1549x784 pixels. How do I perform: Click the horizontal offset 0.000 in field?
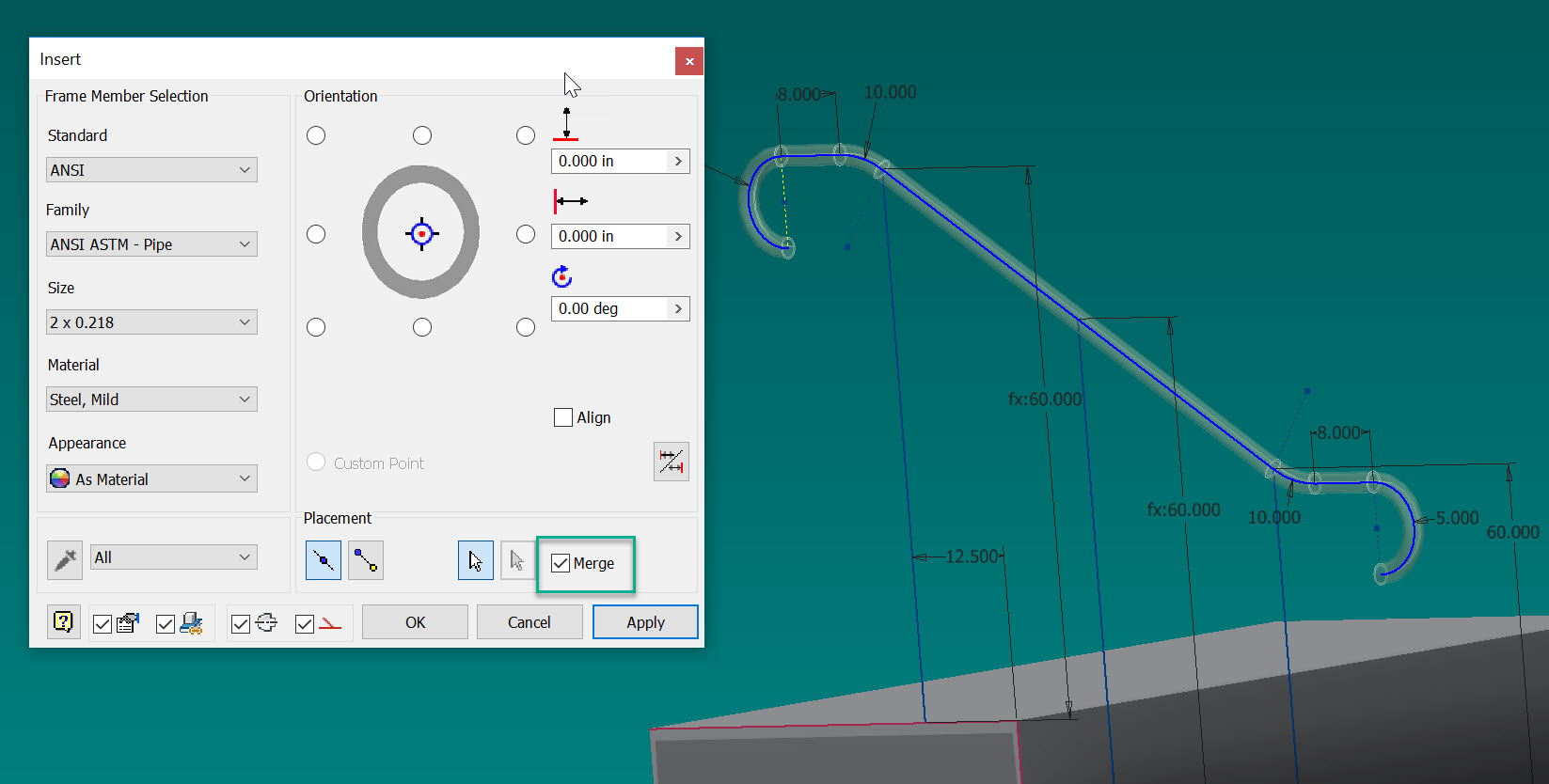pos(609,236)
